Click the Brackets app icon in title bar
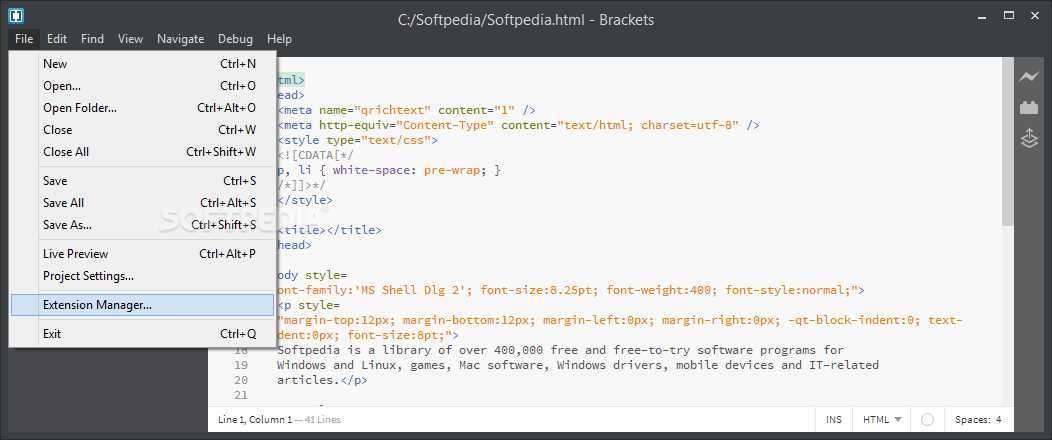 pyautogui.click(x=17, y=15)
